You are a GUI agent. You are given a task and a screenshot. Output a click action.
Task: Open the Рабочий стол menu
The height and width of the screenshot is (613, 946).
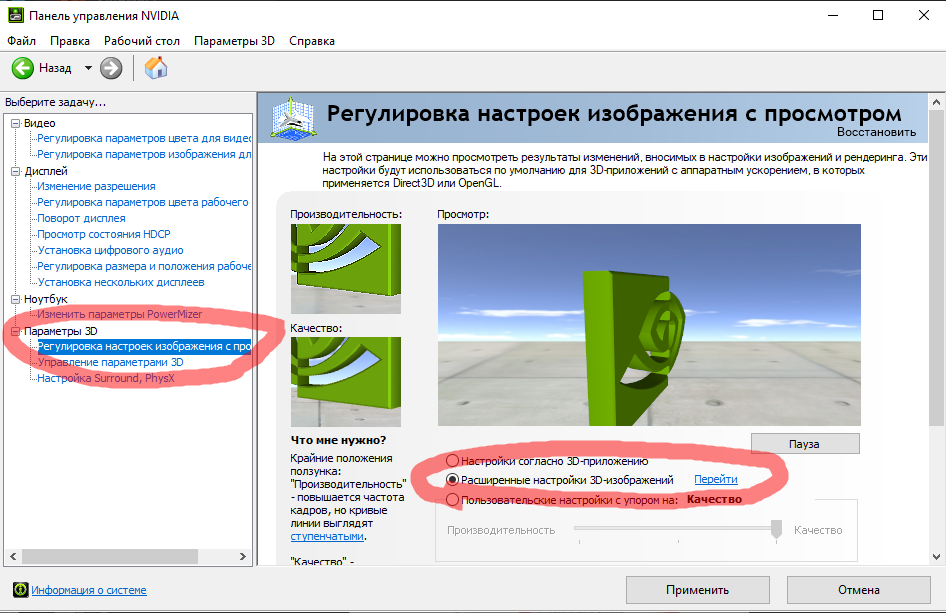click(x=142, y=41)
